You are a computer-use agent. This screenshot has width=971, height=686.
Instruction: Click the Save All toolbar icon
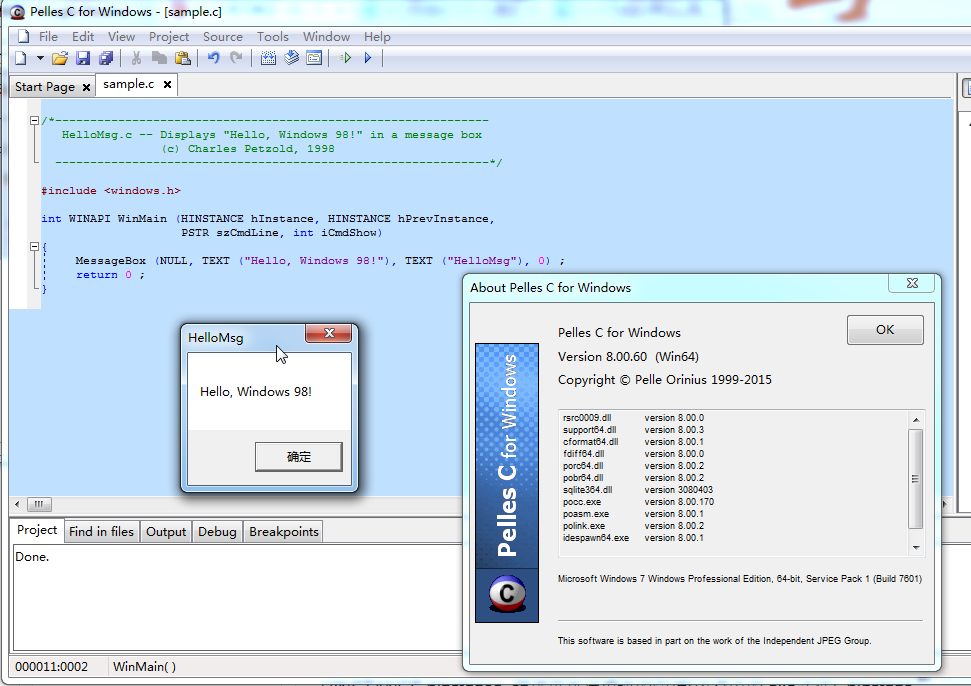pos(107,58)
